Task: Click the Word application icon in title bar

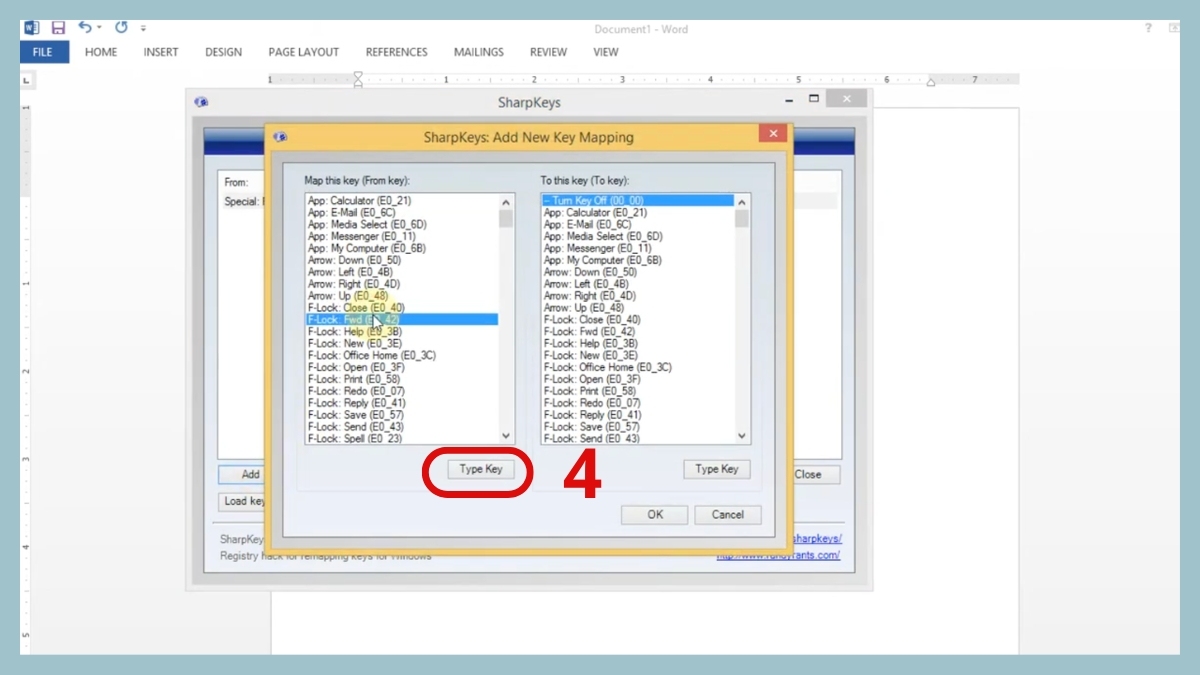Action: click(x=31, y=28)
